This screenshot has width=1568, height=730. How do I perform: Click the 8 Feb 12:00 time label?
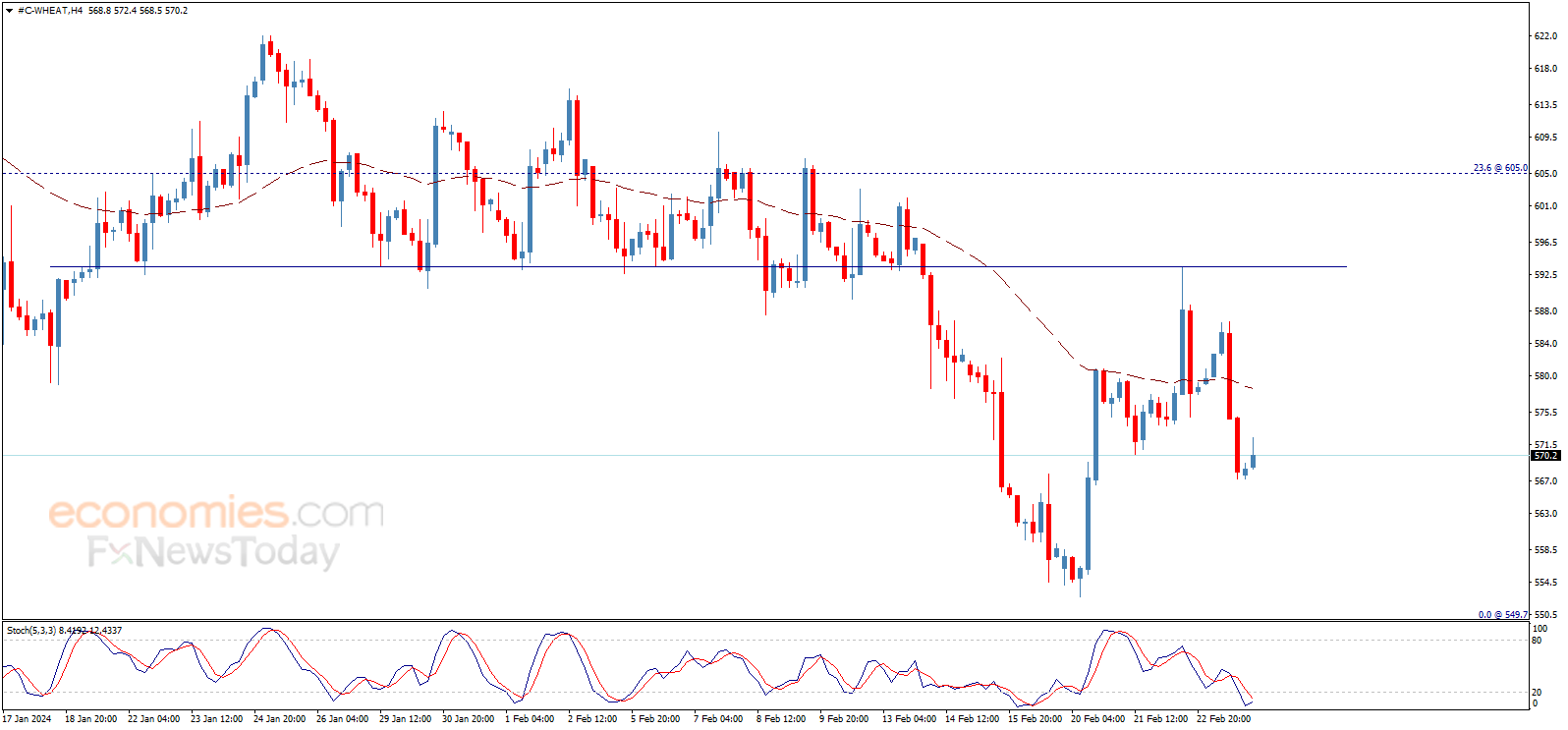781,719
